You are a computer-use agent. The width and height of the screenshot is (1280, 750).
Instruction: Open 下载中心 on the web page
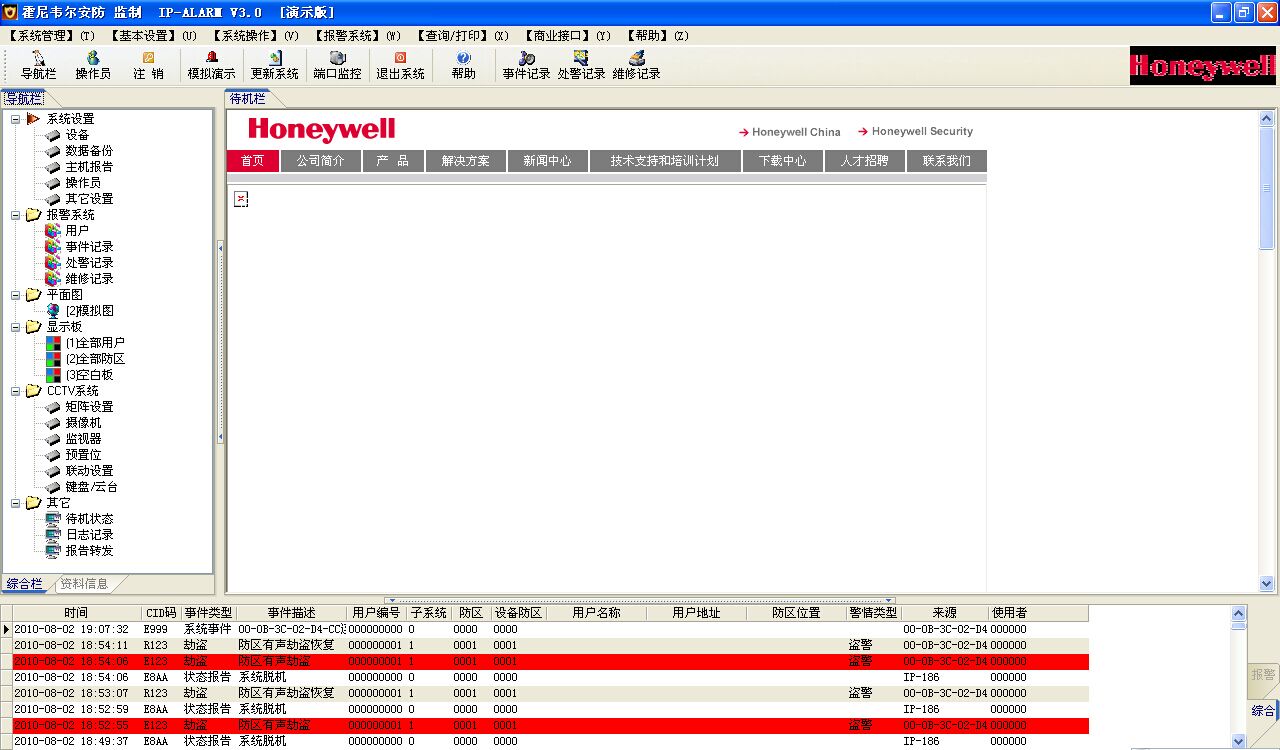[x=782, y=161]
